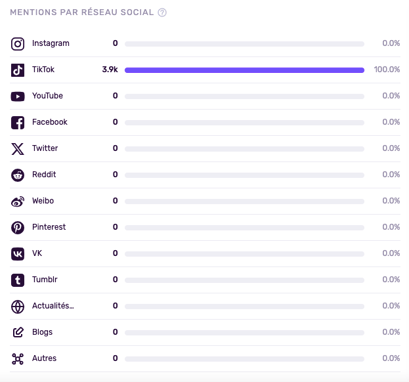Select the Blogs pencil icon

click(x=18, y=332)
